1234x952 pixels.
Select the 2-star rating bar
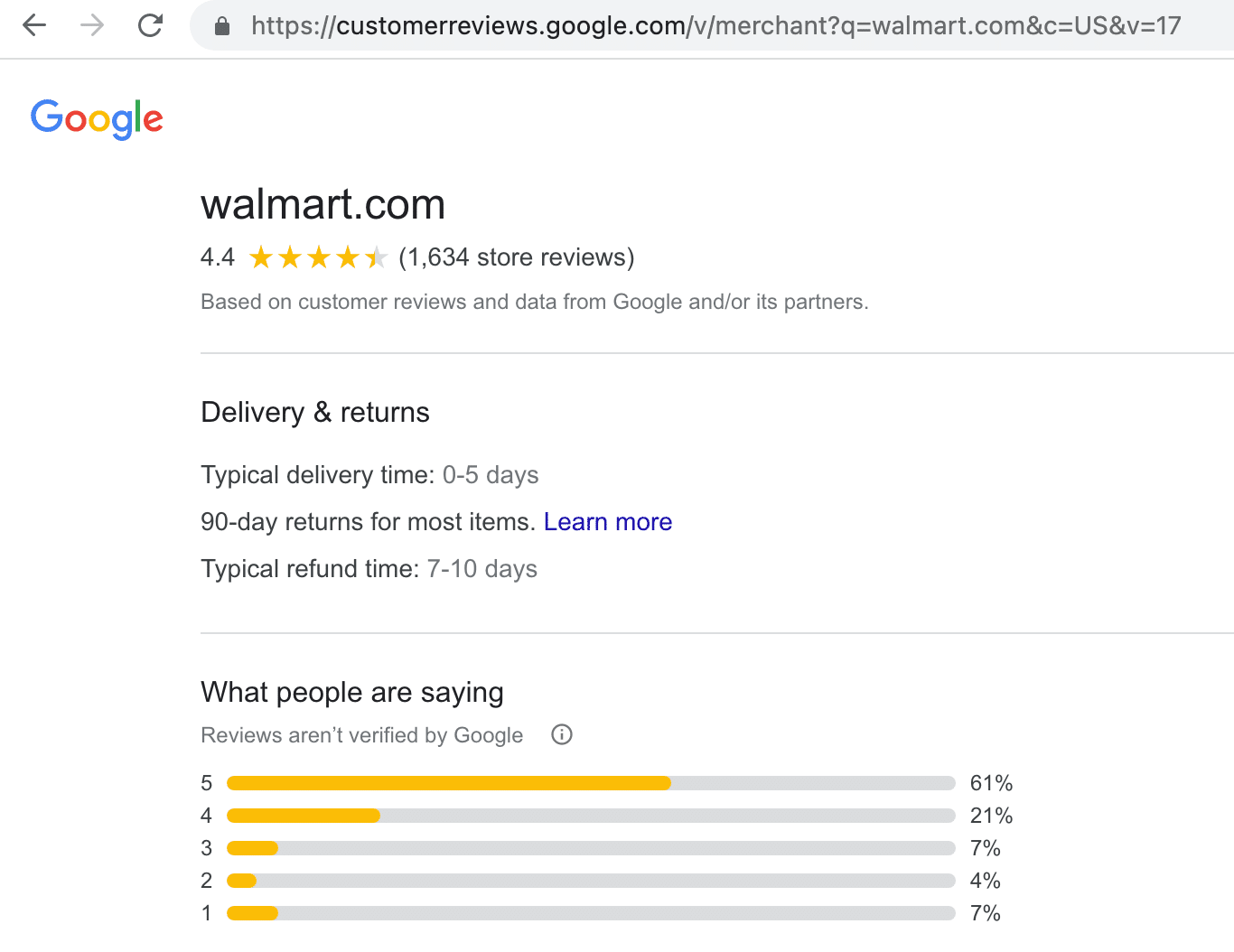point(591,881)
